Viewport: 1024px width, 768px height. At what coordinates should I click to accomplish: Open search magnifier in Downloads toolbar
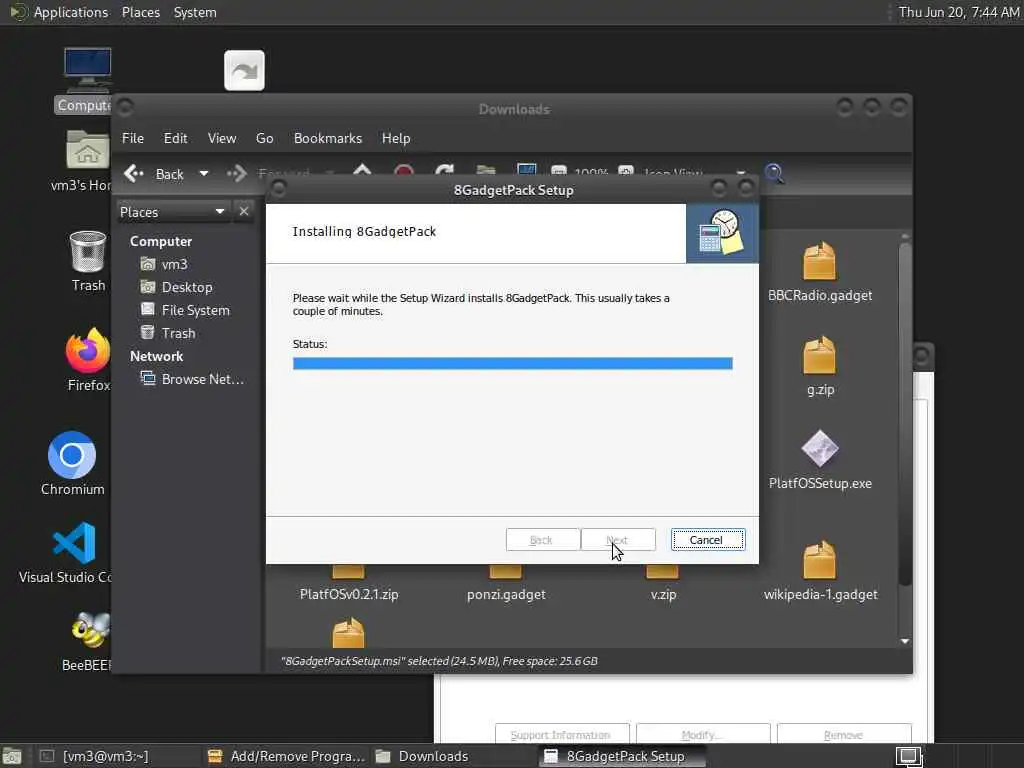[x=774, y=173]
